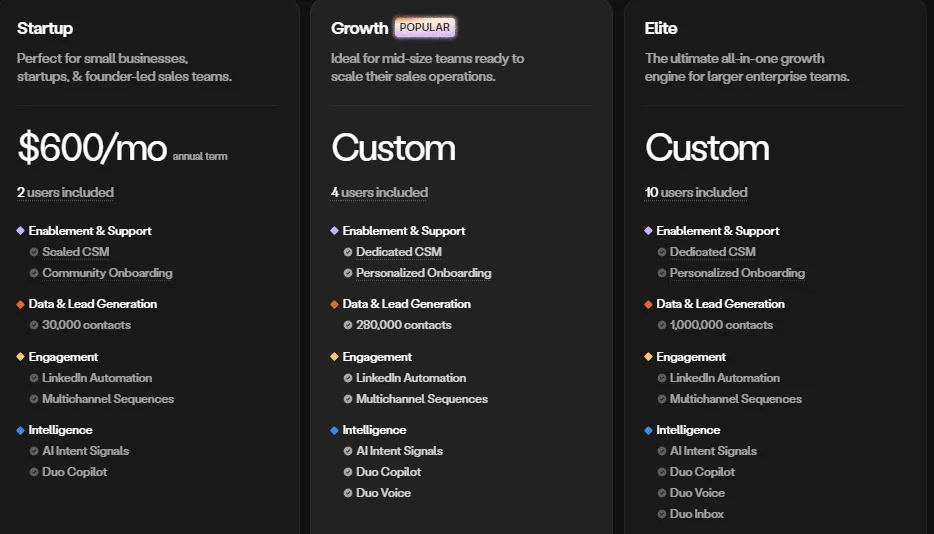Click the POPULAR badge on the Growth plan
Viewport: 934px width, 534px height.
[x=425, y=28]
